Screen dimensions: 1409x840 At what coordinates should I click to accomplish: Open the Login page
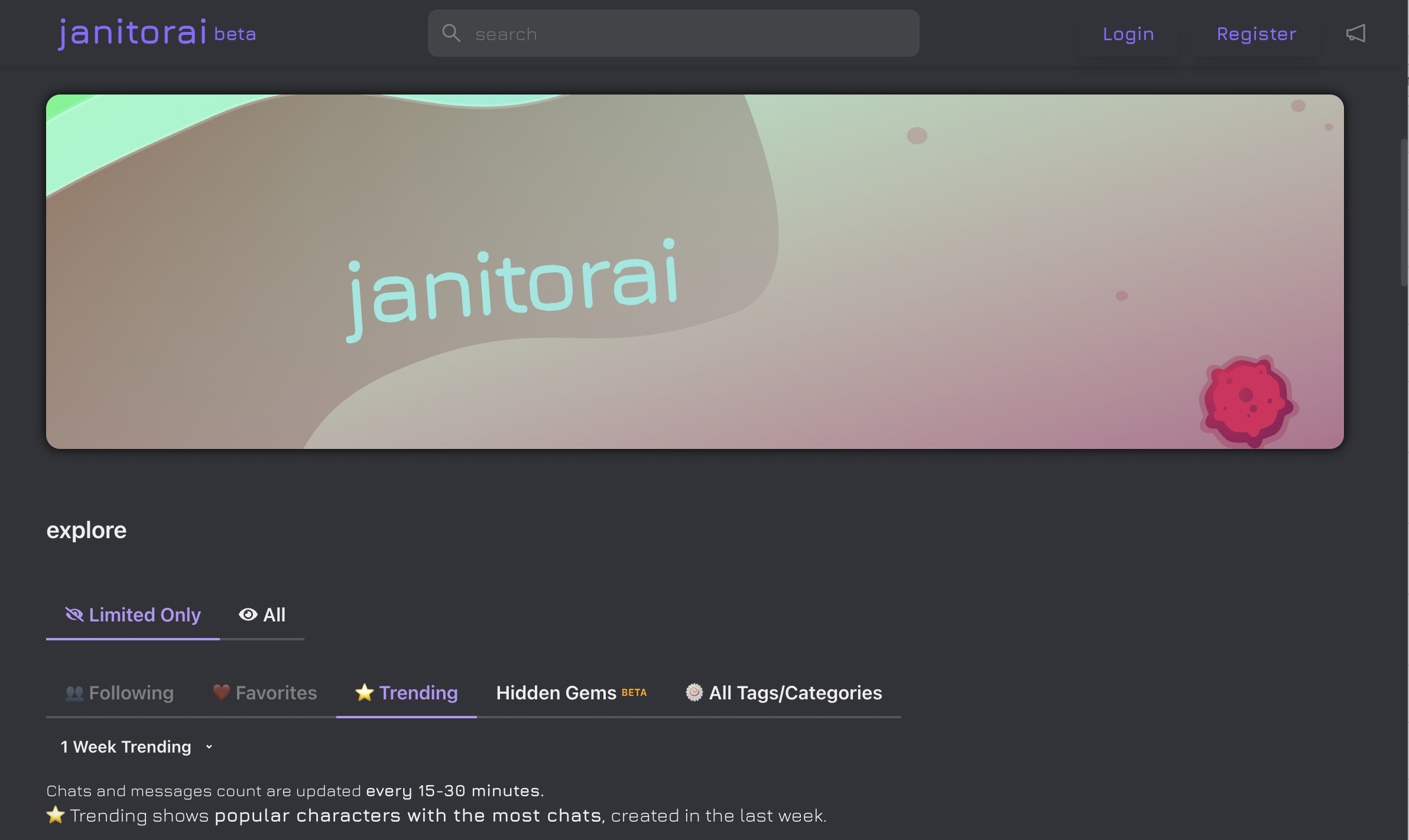click(1128, 34)
